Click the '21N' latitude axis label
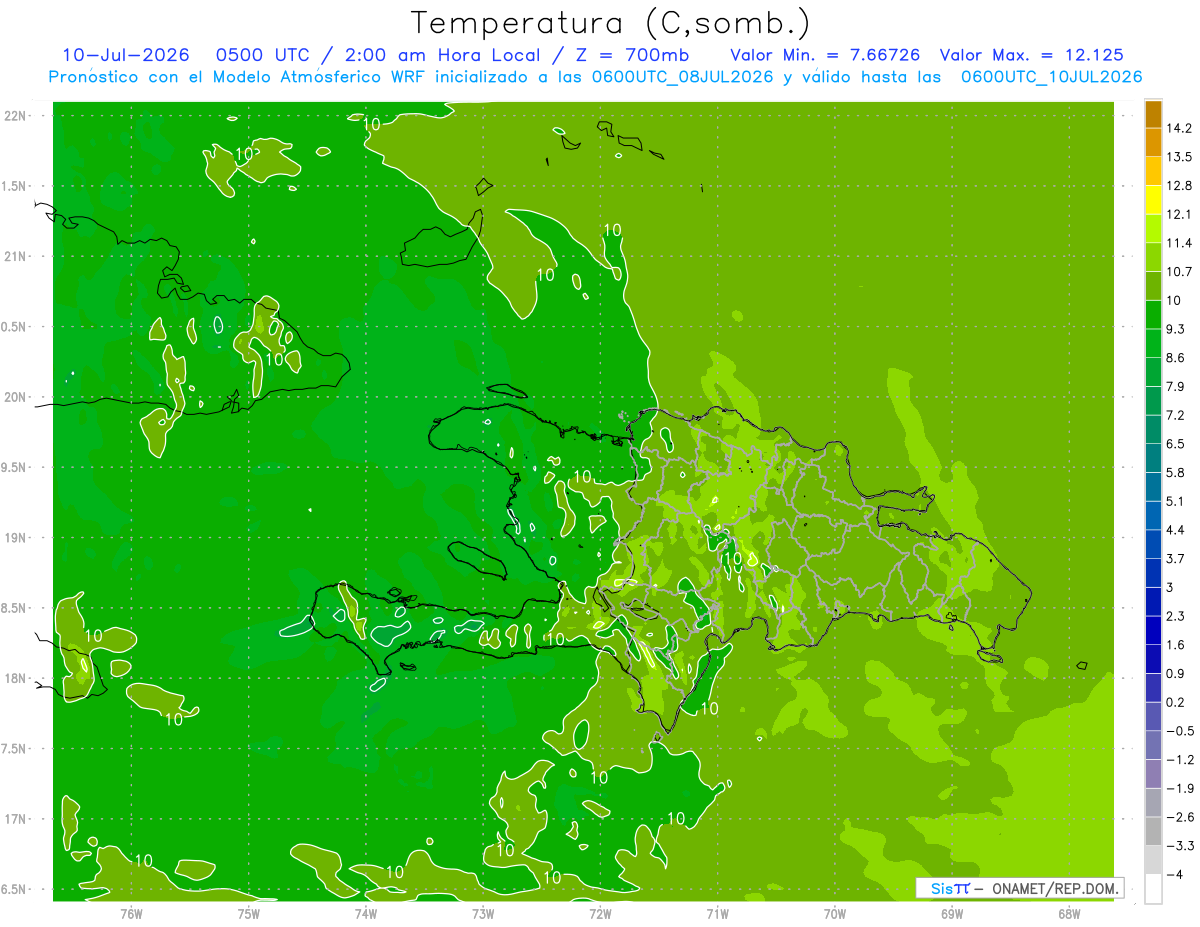The width and height of the screenshot is (1200, 927). coord(16,257)
